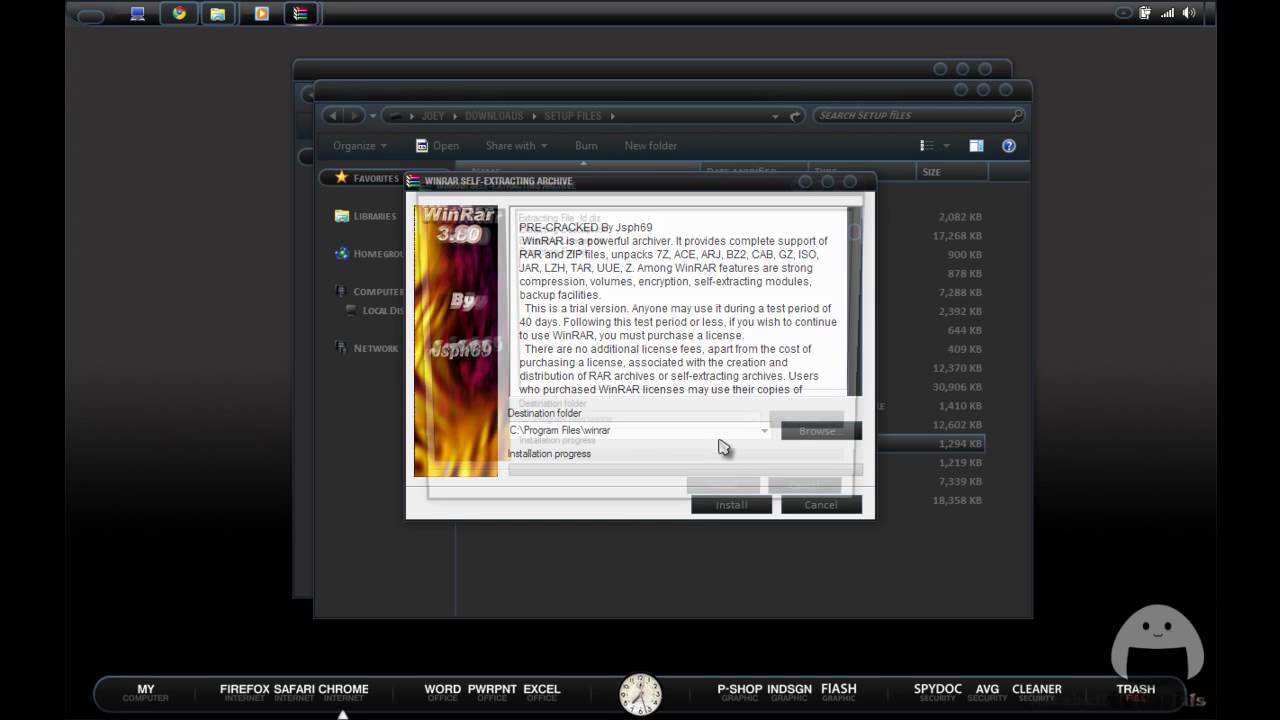The width and height of the screenshot is (1280, 720).
Task: Open the folder icon in top taskbar
Action: (217, 14)
